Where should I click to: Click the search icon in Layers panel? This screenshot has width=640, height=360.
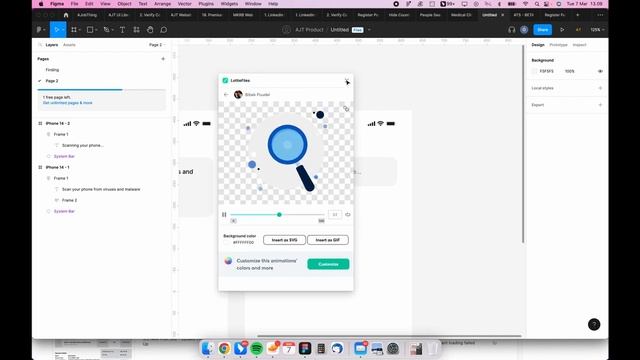click(40, 45)
